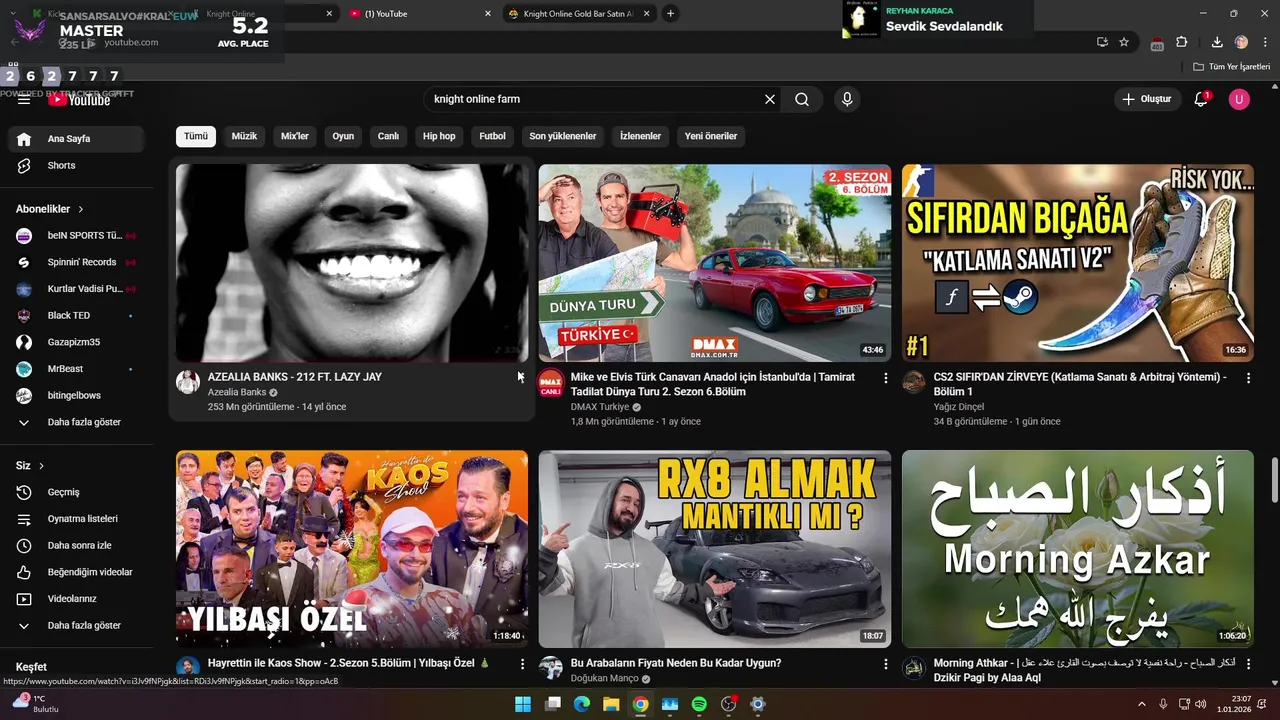The width and height of the screenshot is (1280, 720).
Task: Open the Azealia Banks channel name link
Action: point(237,392)
